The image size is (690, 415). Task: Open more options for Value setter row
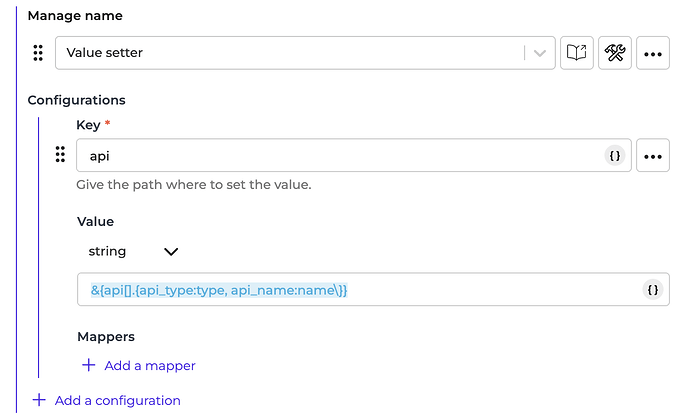pyautogui.click(x=653, y=53)
